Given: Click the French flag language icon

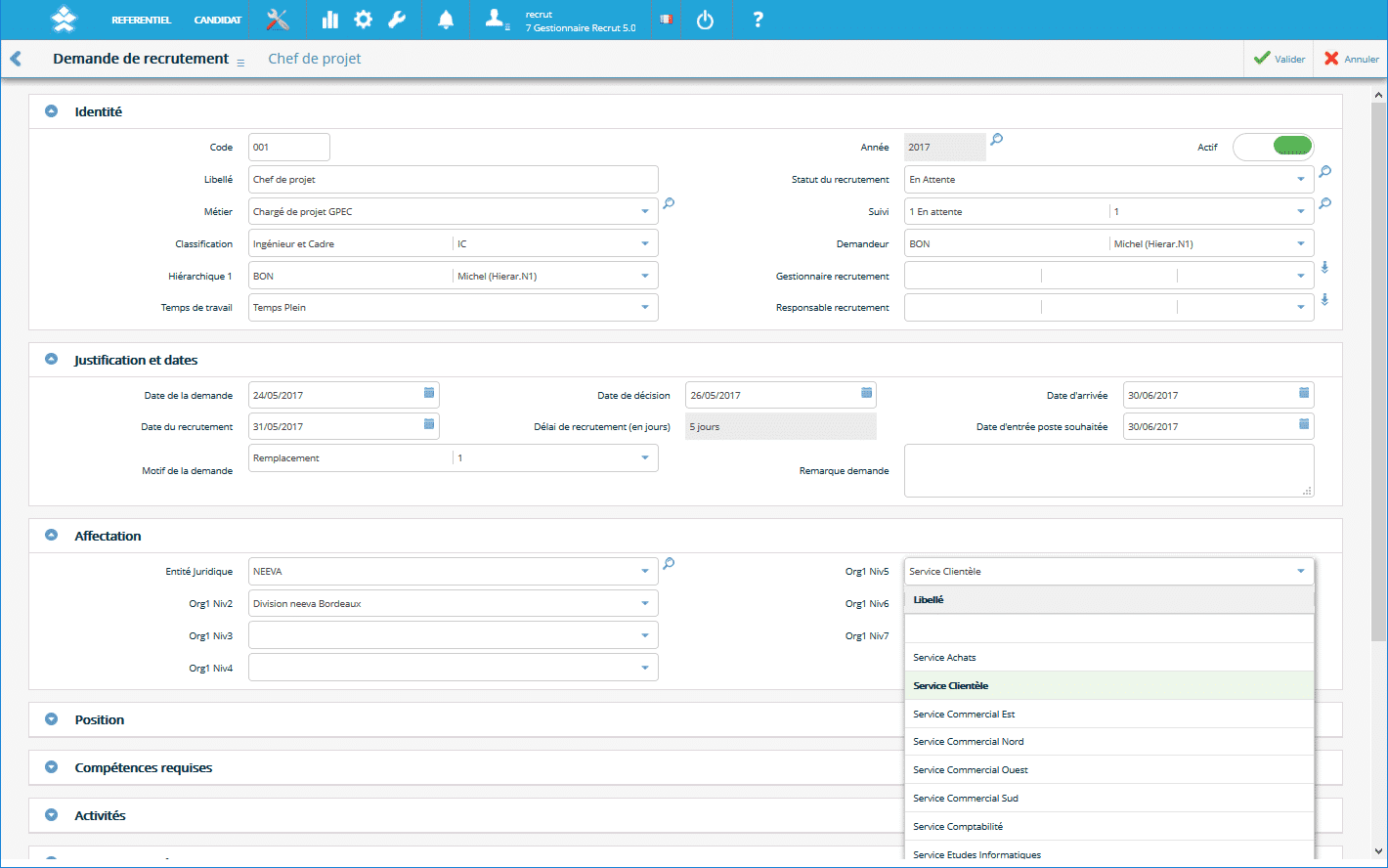Looking at the screenshot, I should tap(666, 20).
